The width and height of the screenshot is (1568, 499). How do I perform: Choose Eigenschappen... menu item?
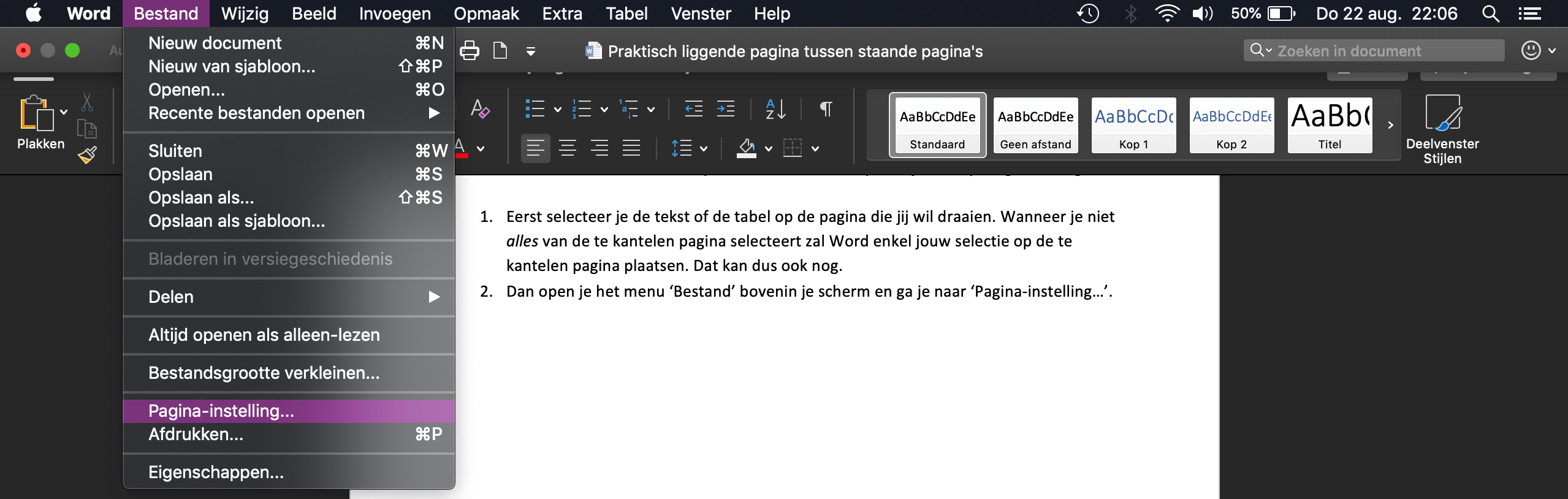289,472
